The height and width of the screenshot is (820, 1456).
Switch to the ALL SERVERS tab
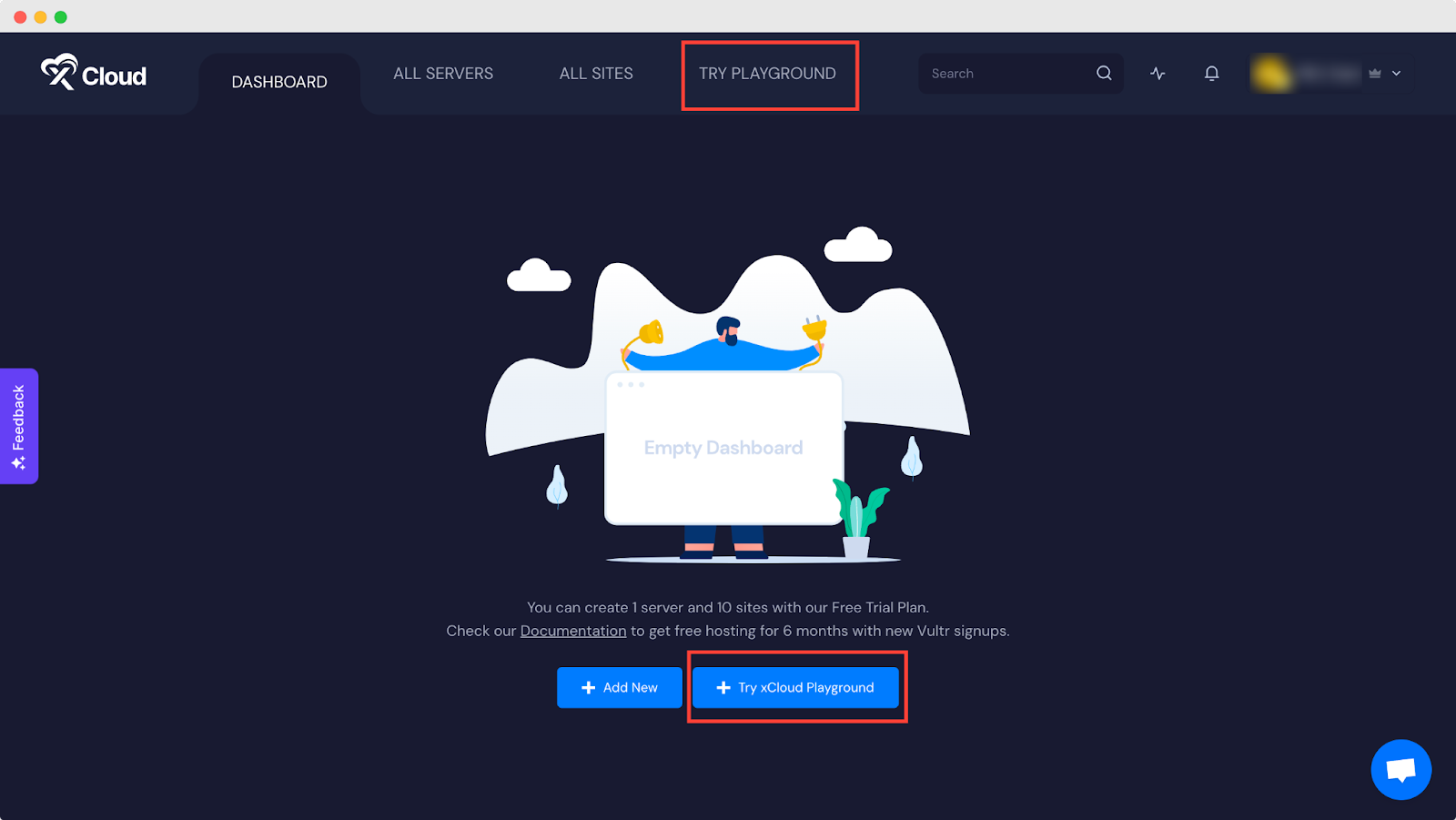pos(443,73)
